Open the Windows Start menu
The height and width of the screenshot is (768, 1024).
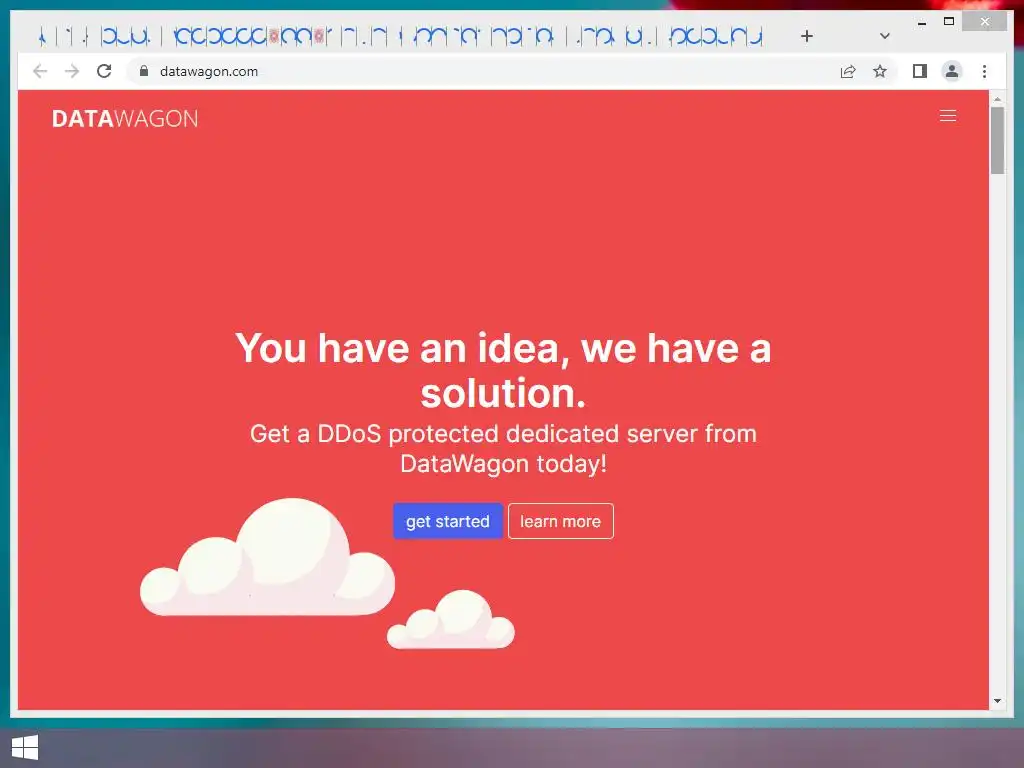[25, 748]
